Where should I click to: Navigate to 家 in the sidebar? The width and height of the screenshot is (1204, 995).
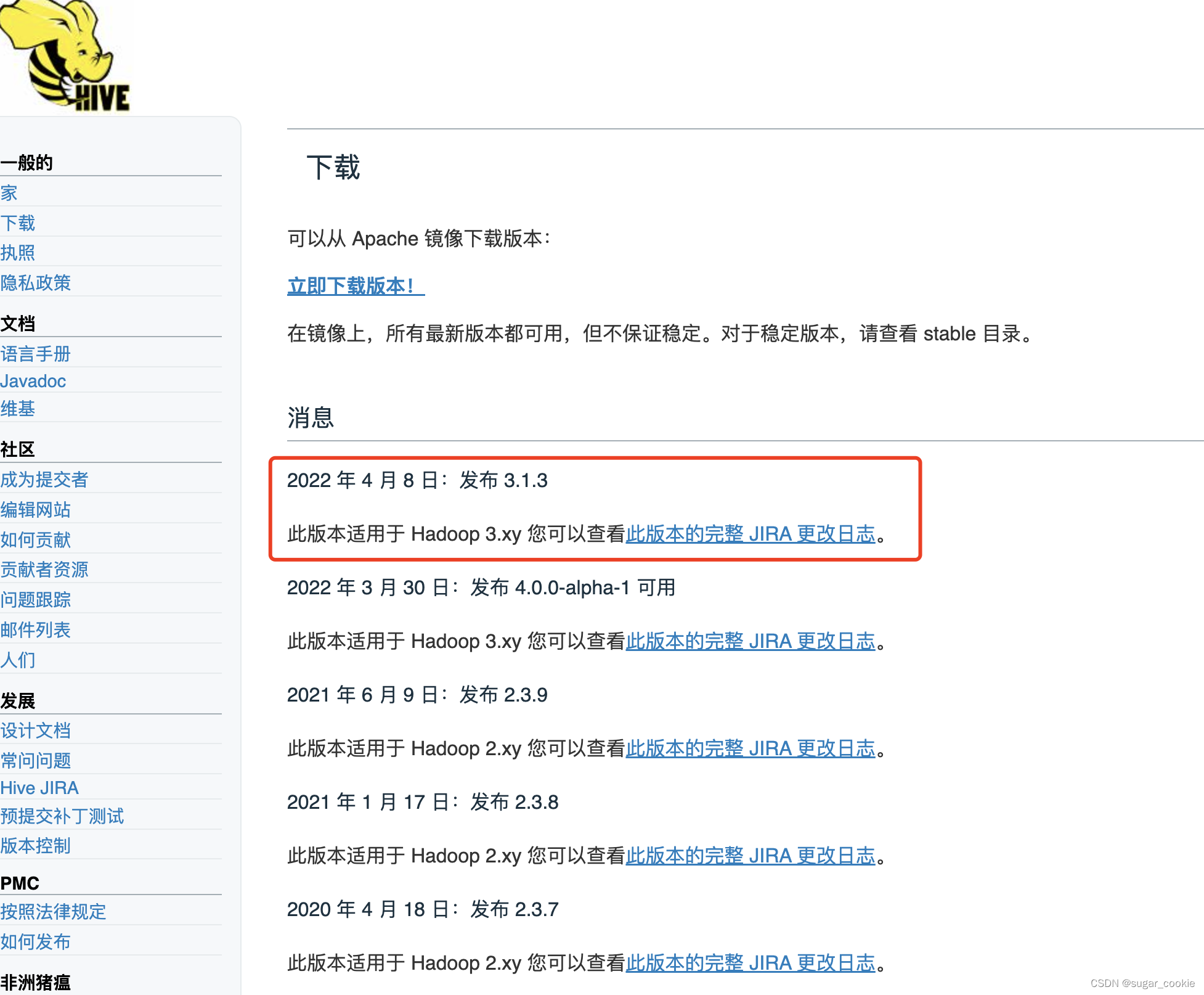9,193
